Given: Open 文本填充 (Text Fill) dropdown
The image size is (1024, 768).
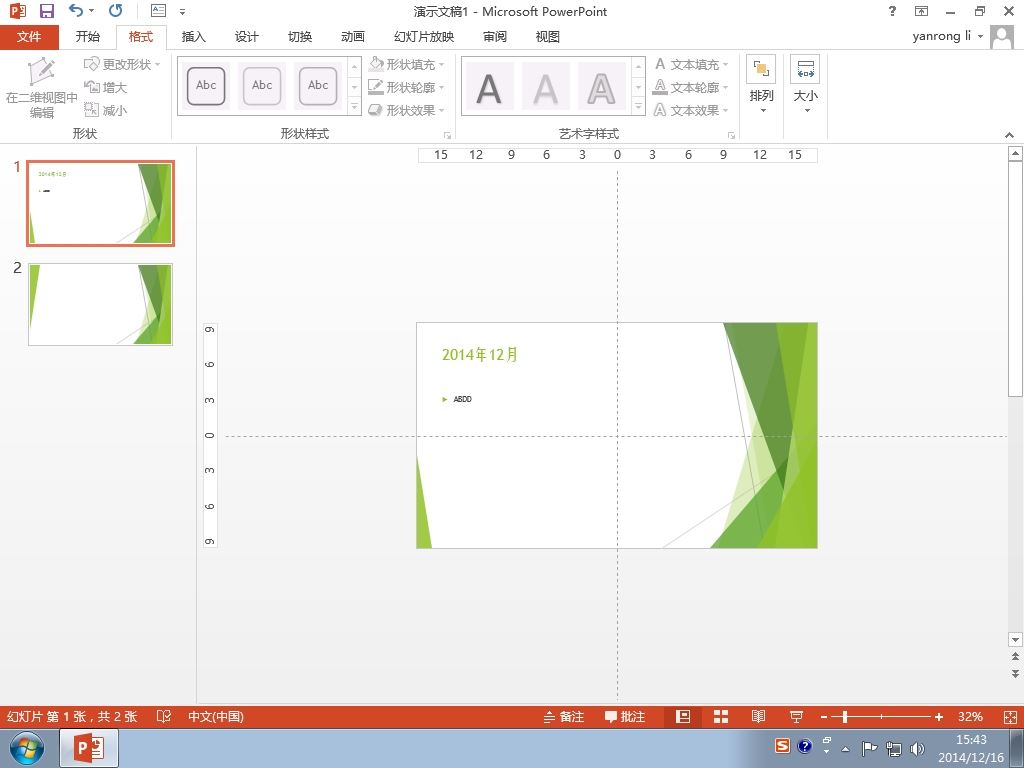Looking at the screenshot, I should (691, 64).
